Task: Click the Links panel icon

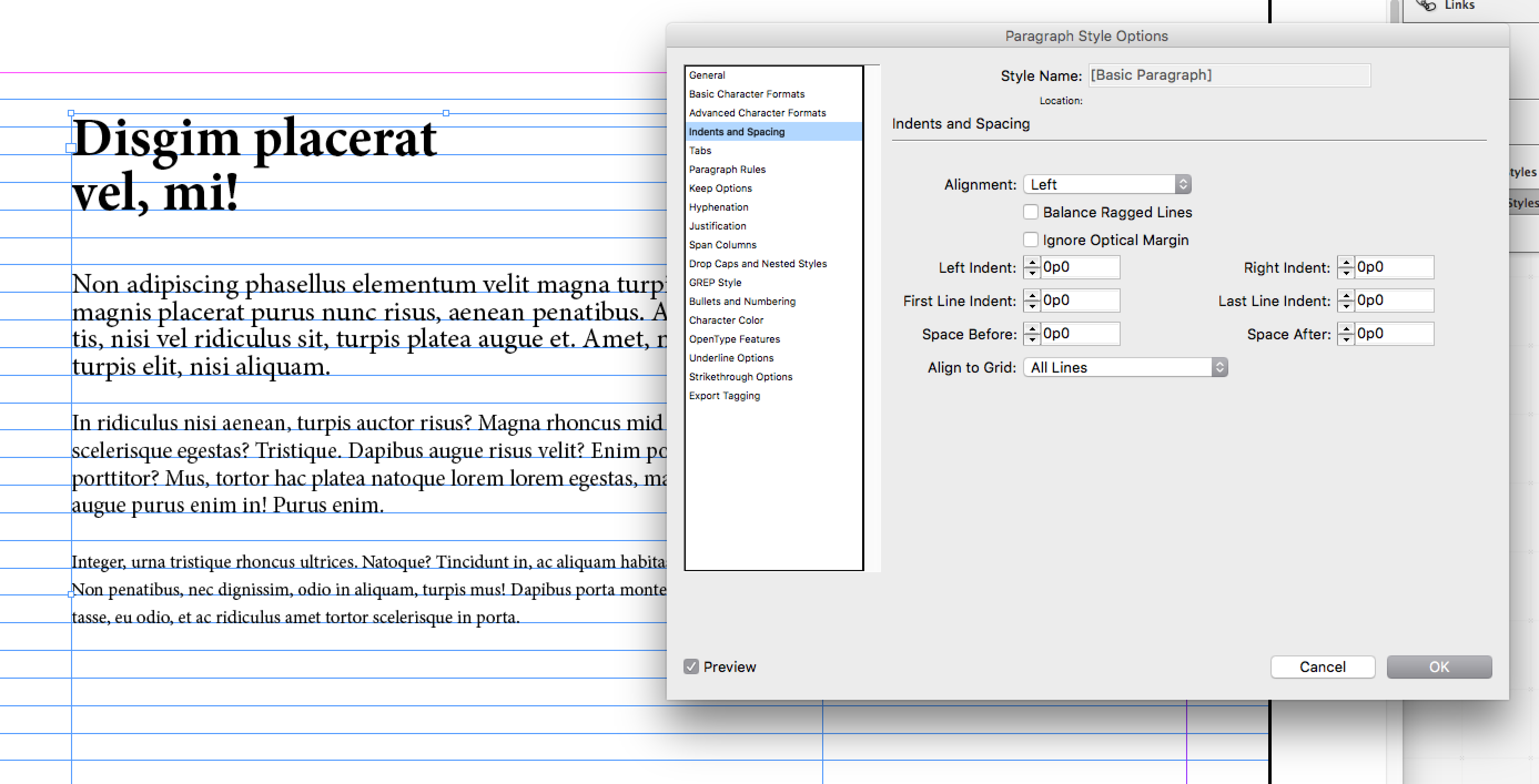Action: coord(1425,6)
